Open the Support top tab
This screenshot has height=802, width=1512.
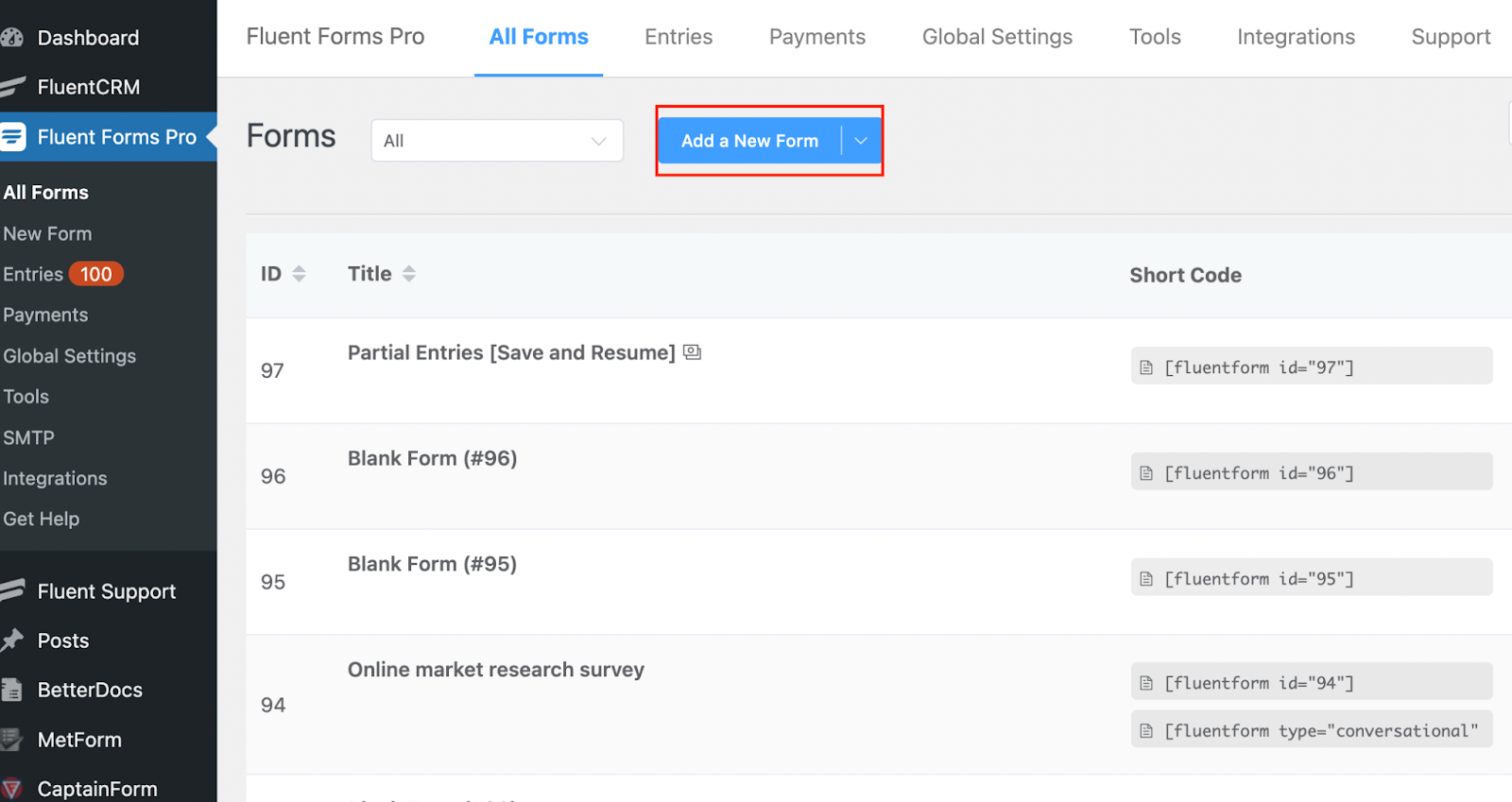point(1451,37)
